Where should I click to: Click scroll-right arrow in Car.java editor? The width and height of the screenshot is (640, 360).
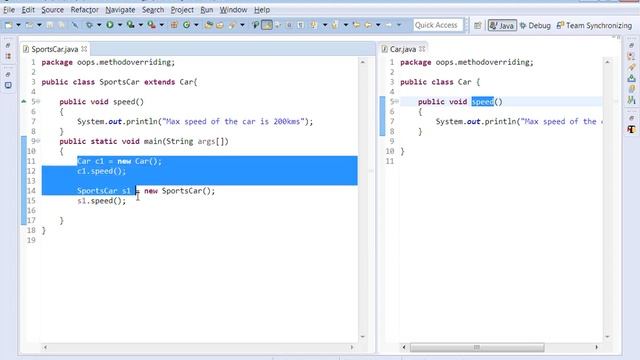(596, 347)
